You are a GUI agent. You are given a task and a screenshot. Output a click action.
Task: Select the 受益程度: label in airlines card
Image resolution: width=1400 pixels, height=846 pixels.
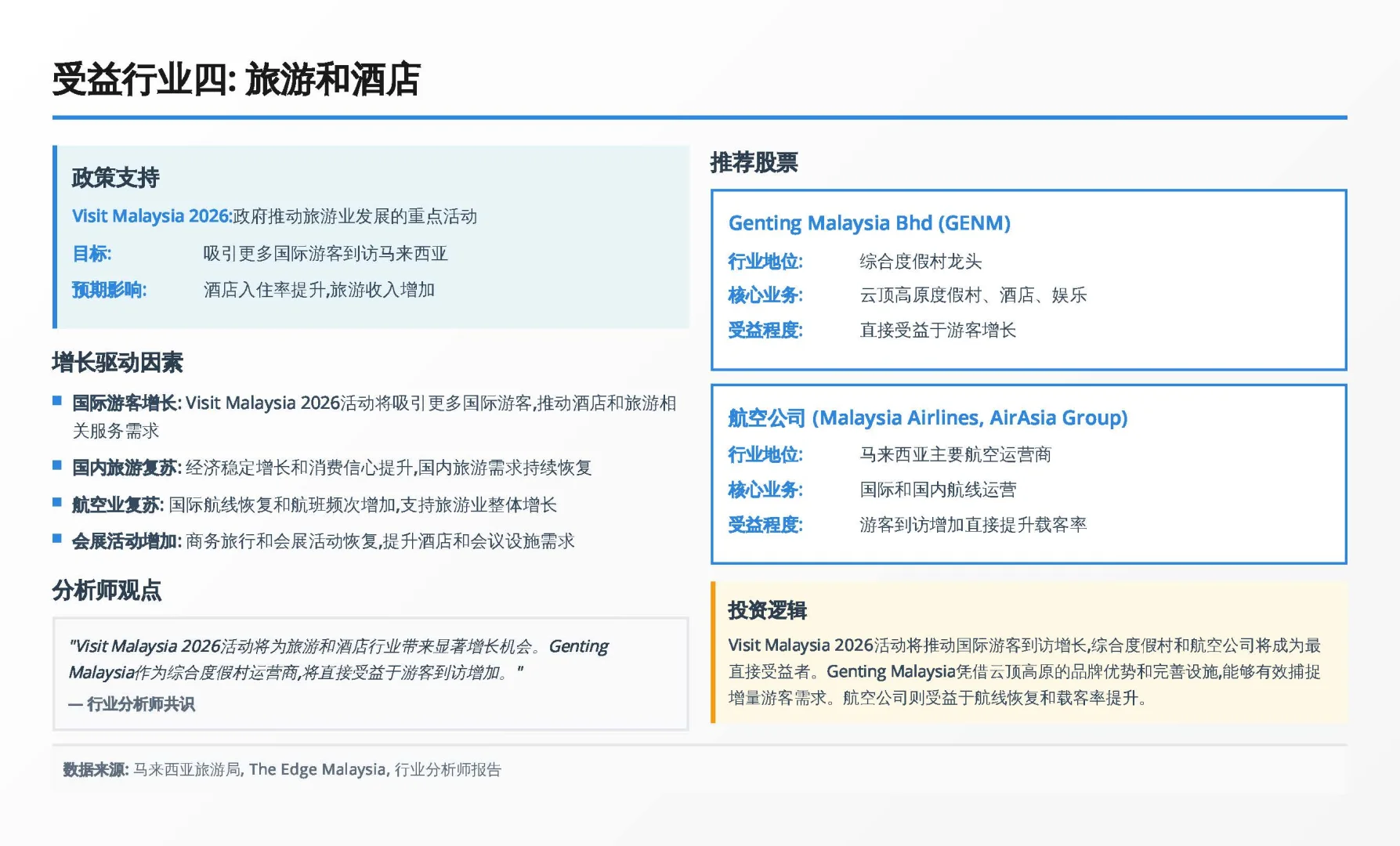(765, 525)
